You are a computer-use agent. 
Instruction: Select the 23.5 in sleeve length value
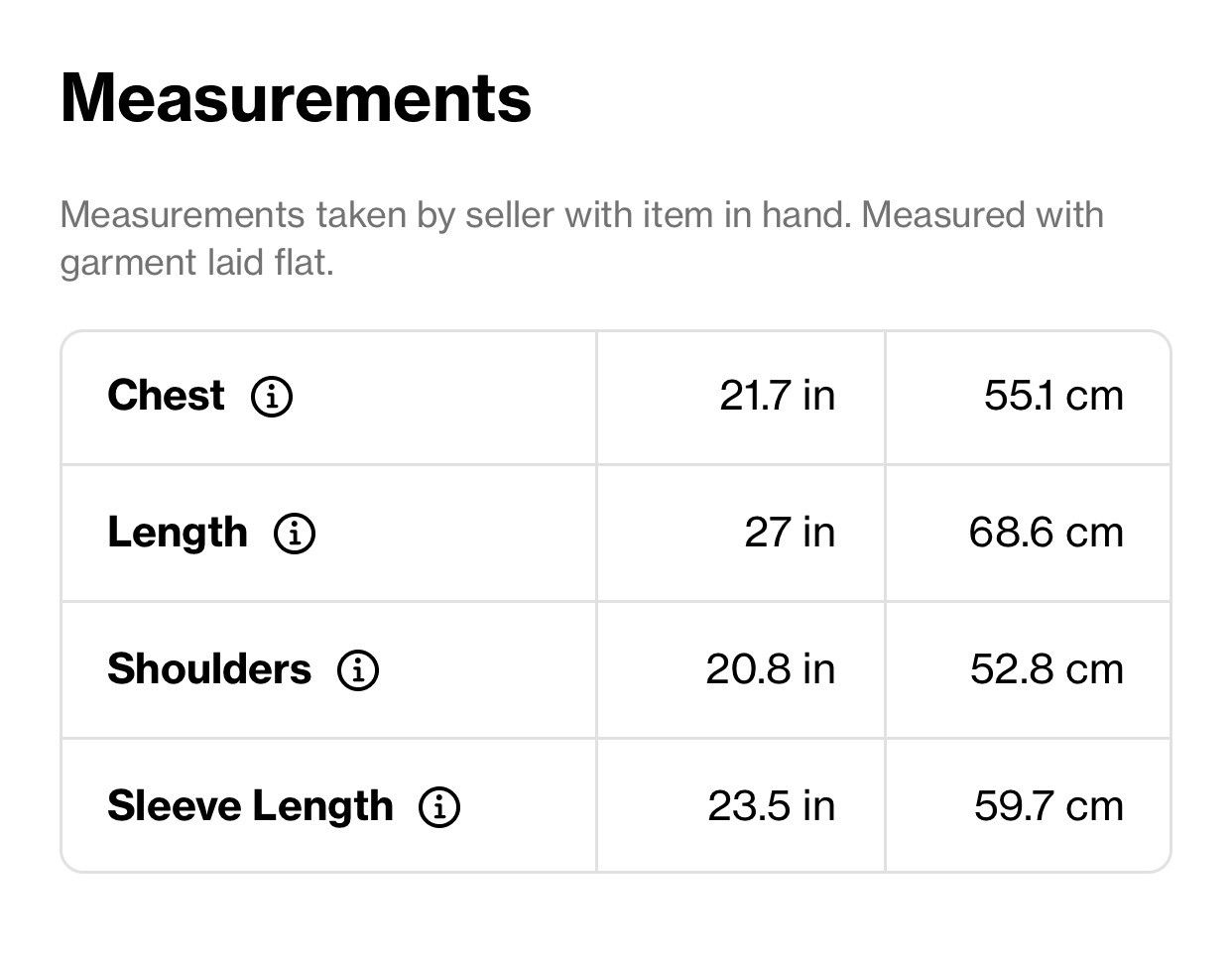tap(772, 805)
